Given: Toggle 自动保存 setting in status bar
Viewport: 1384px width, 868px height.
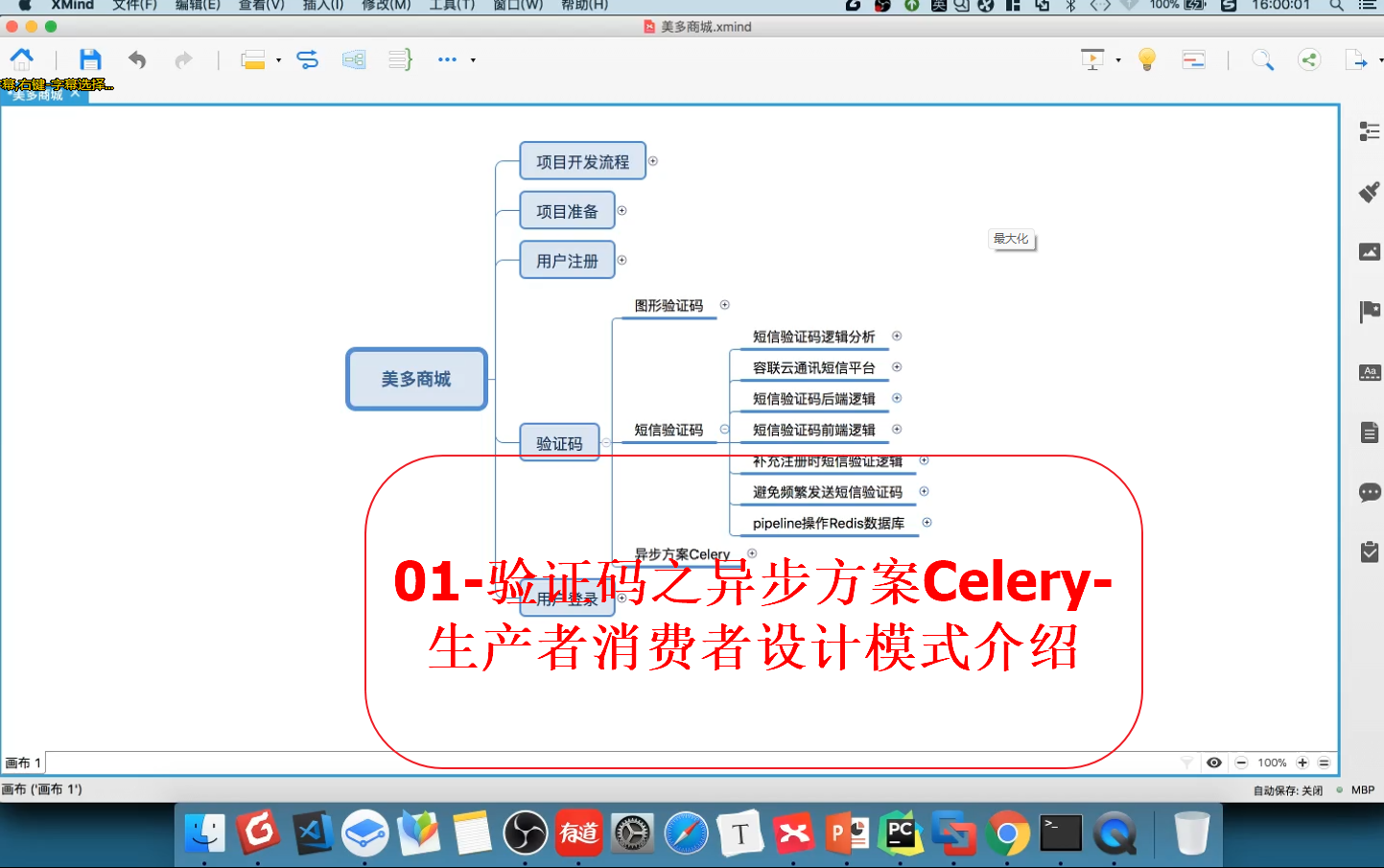Looking at the screenshot, I should click(1288, 790).
